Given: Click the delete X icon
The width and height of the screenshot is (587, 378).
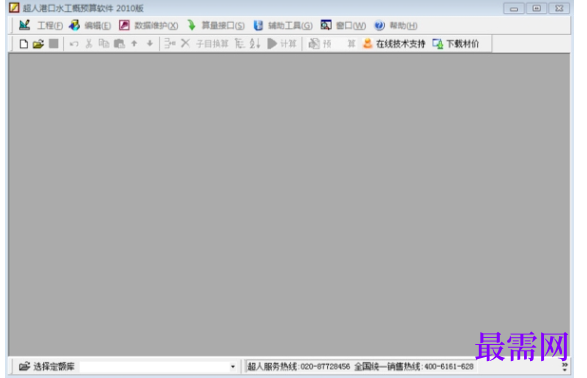Looking at the screenshot, I should pyautogui.click(x=185, y=43).
